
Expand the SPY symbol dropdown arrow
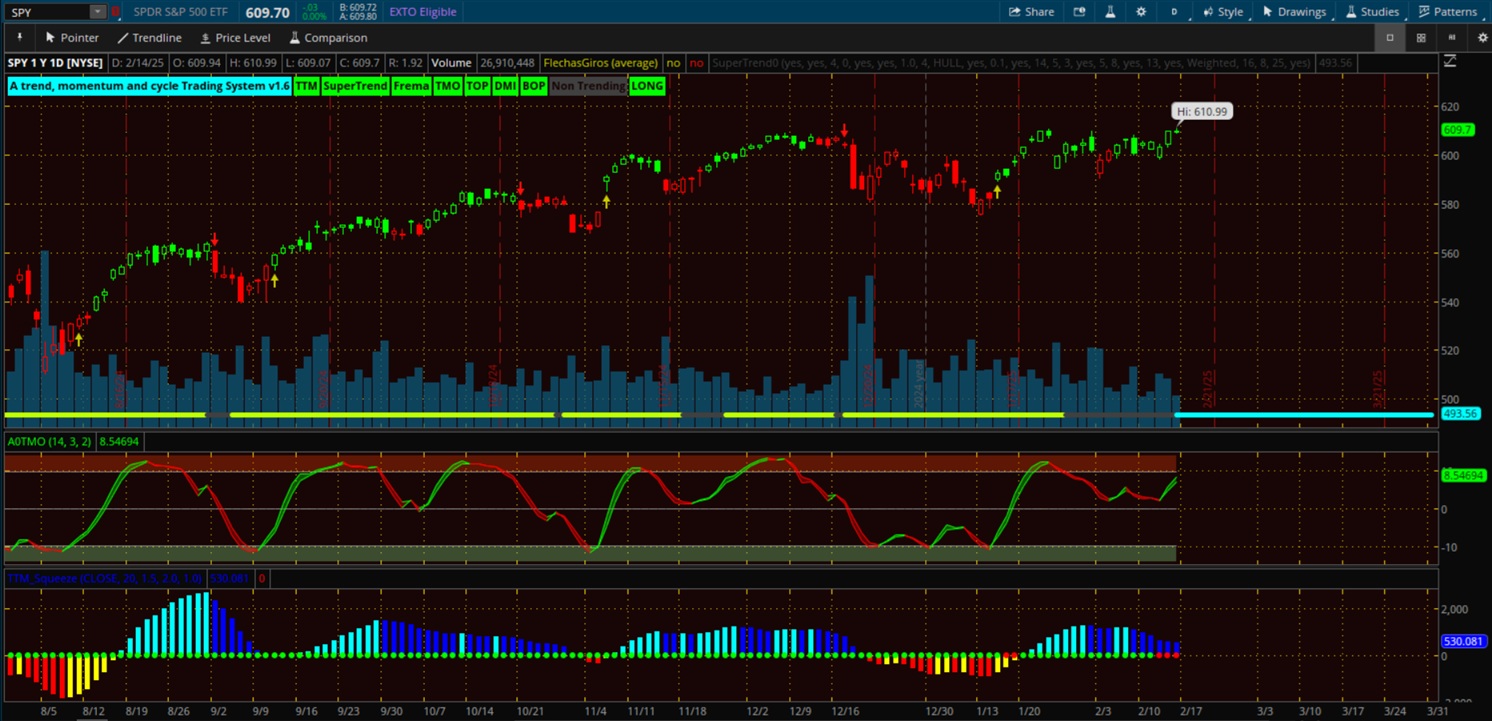click(97, 12)
